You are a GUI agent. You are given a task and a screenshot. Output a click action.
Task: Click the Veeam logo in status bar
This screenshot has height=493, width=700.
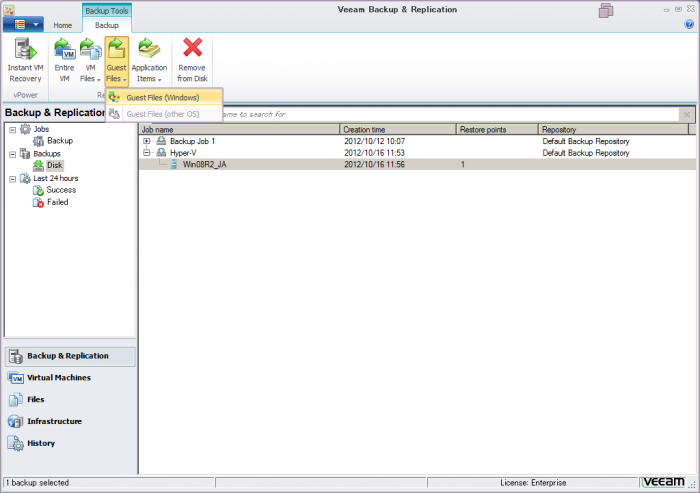pyautogui.click(x=664, y=482)
